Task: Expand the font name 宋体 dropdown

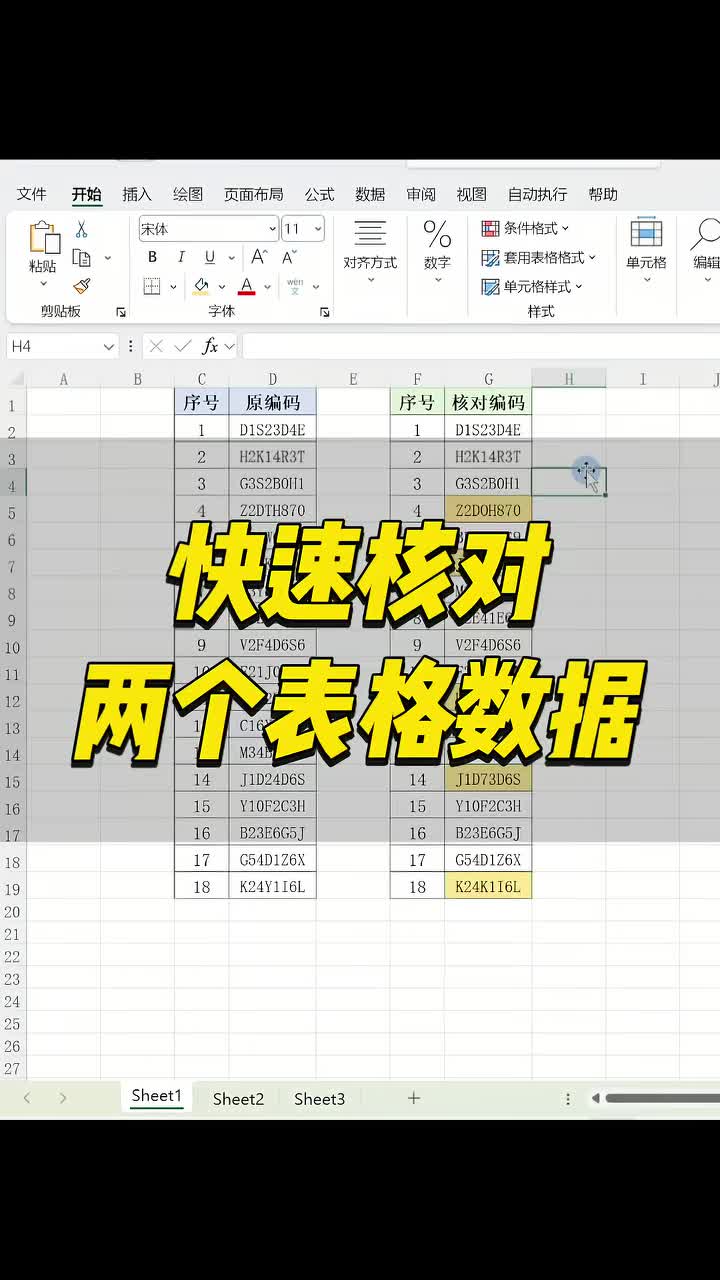Action: coord(272,229)
